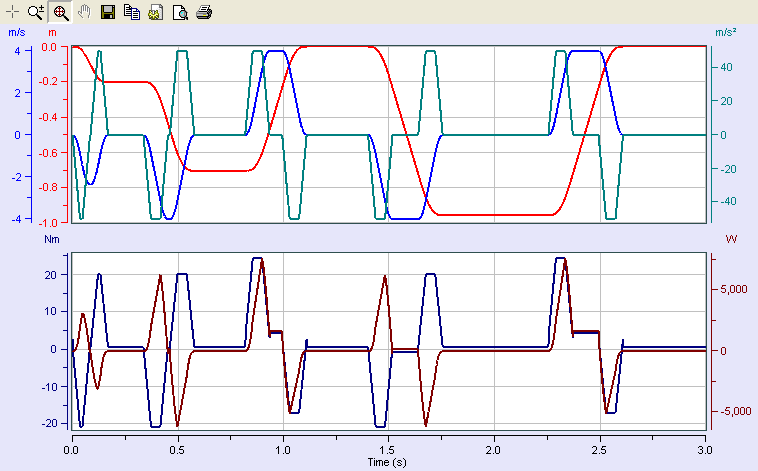Select the W axis label on the right
The image size is (758, 471).
pyautogui.click(x=731, y=240)
